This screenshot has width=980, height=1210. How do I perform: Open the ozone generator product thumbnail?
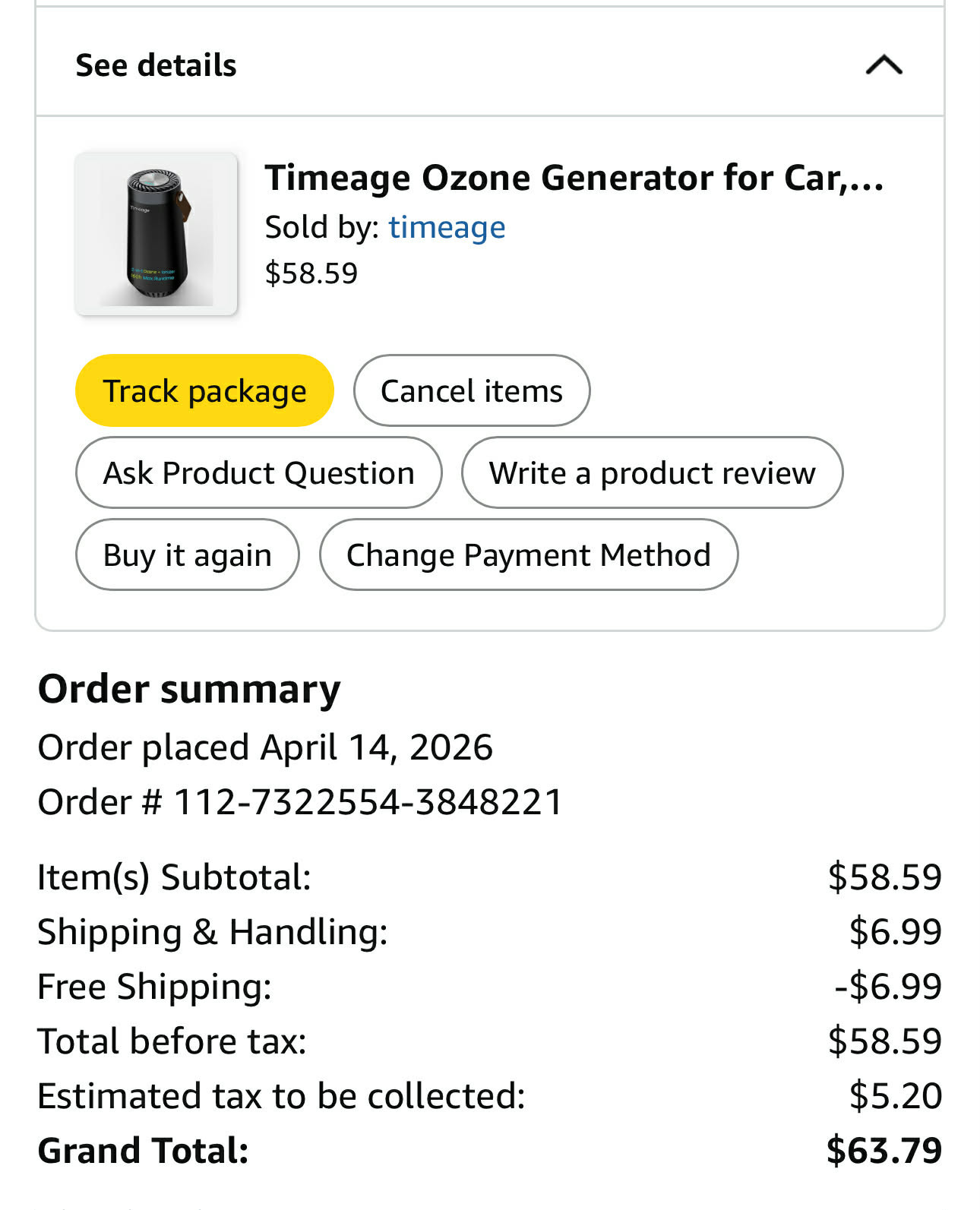point(156,234)
